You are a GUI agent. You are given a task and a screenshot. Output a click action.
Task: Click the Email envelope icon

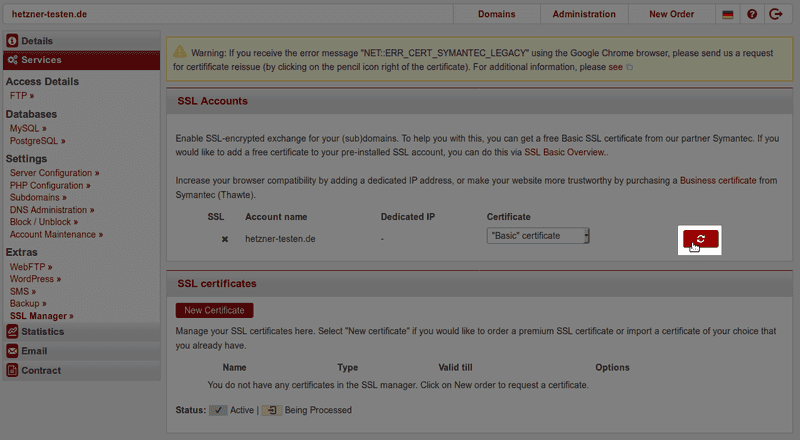12,351
